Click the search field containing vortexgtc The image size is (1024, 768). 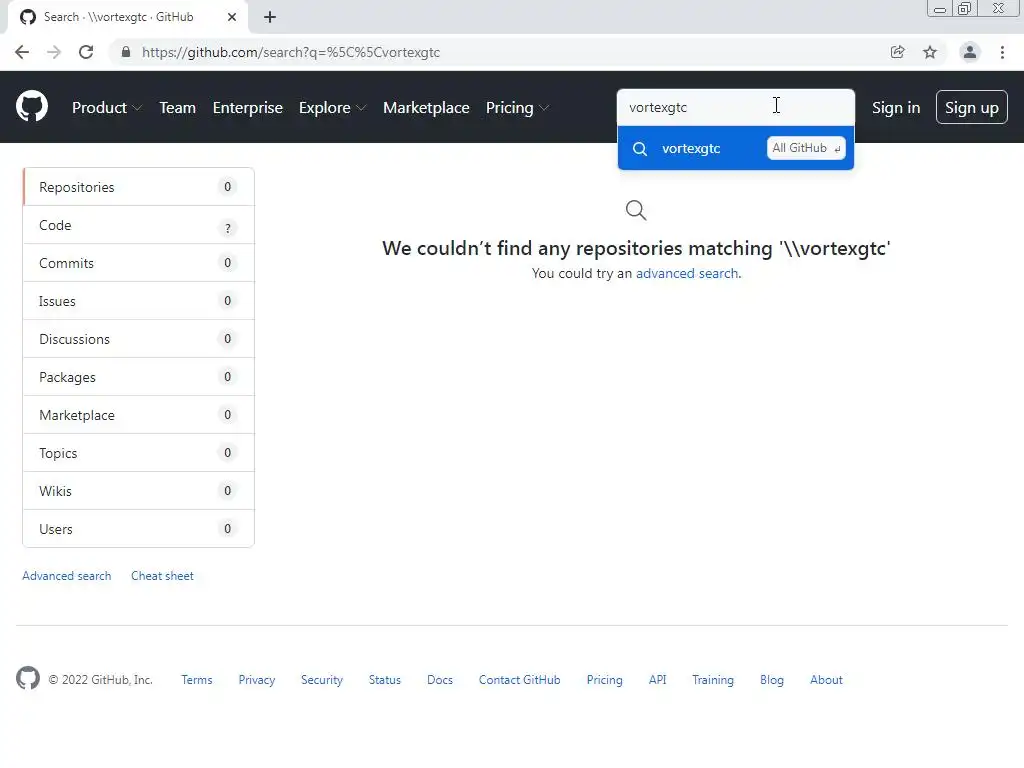click(x=735, y=107)
